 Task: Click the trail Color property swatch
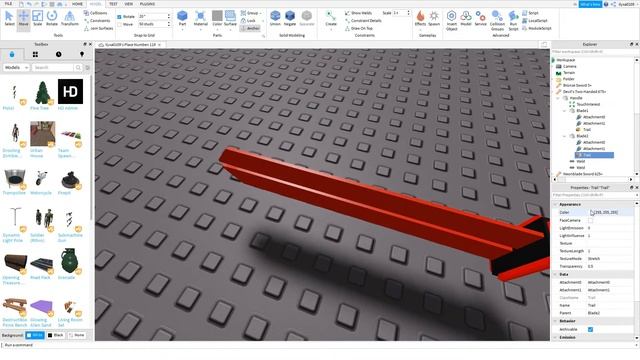point(592,212)
